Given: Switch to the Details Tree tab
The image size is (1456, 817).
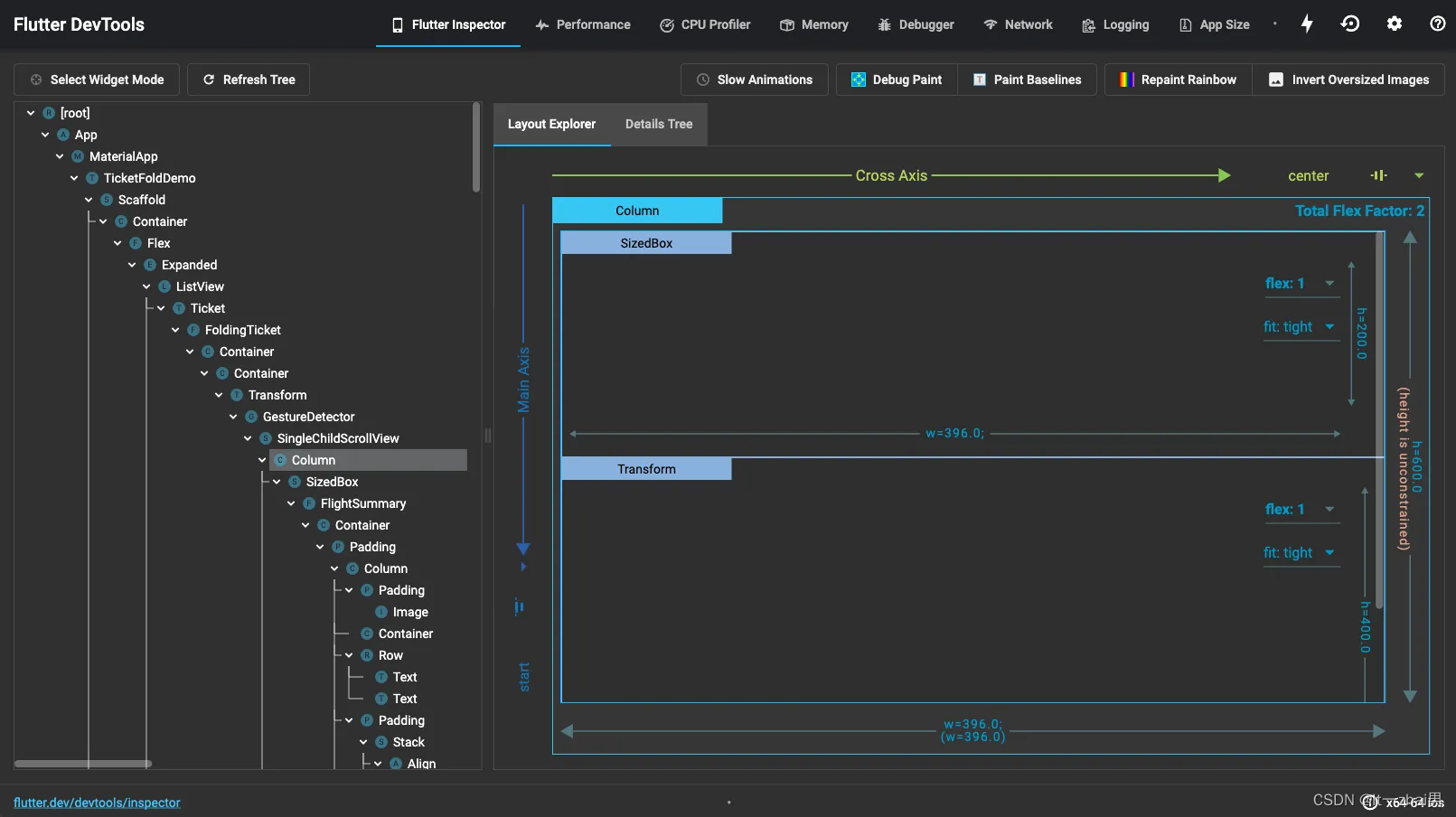Looking at the screenshot, I should [658, 124].
